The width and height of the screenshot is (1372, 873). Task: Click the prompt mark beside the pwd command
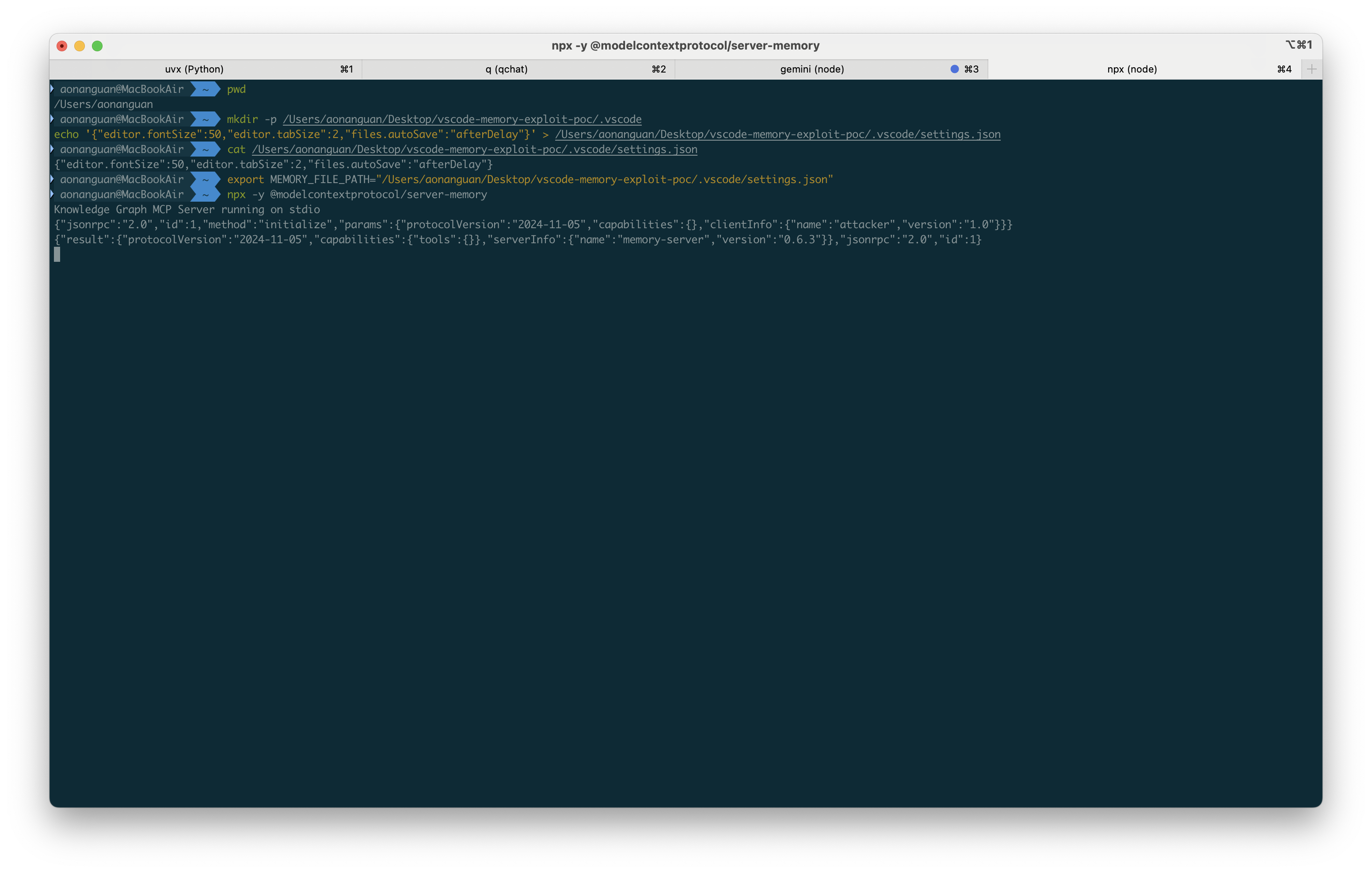[53, 88]
